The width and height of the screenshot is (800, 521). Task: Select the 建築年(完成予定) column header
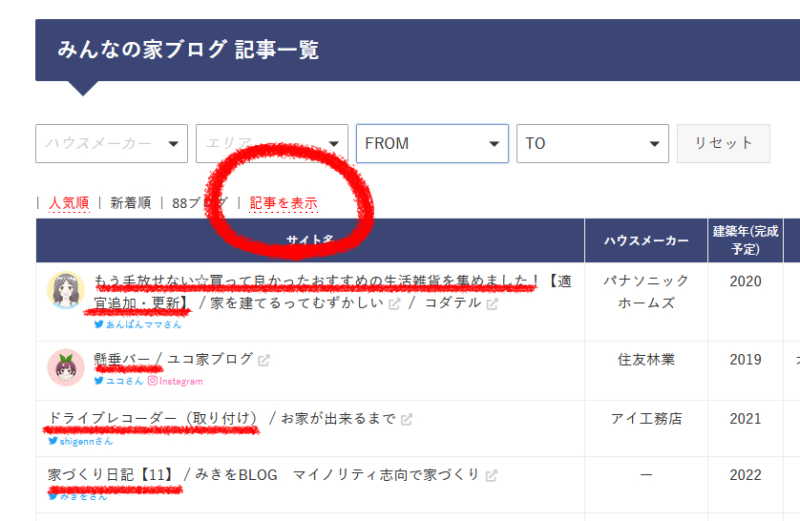[x=745, y=240]
